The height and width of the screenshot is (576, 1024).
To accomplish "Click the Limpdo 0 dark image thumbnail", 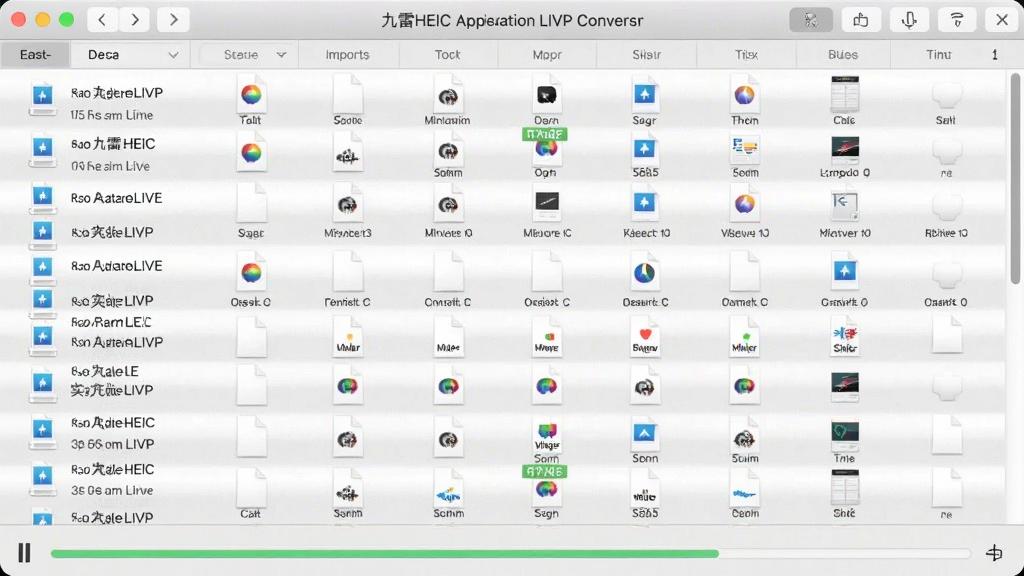I will tap(844, 150).
